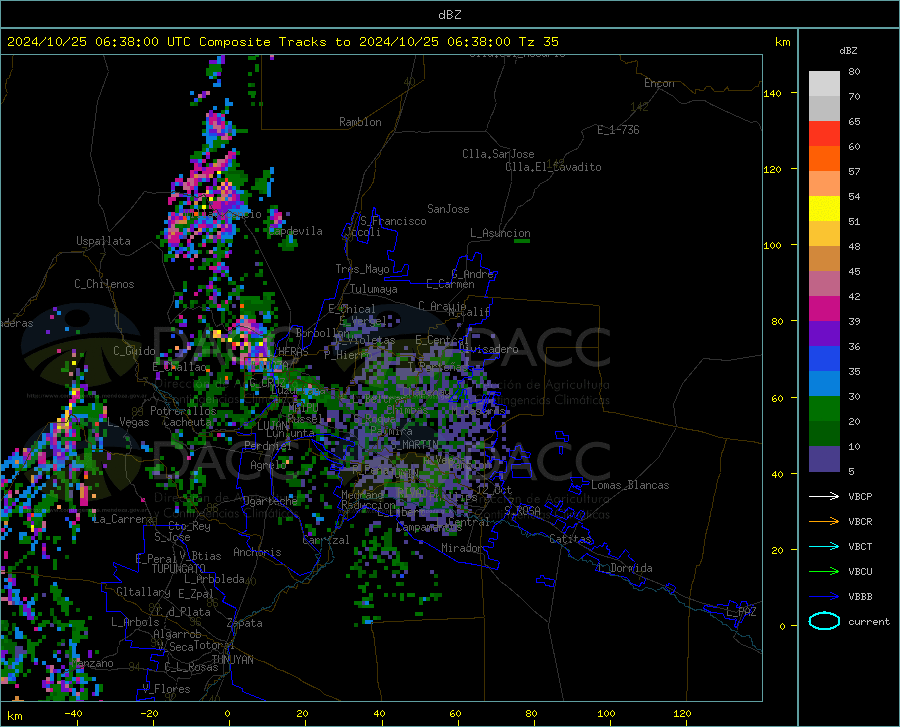Image resolution: width=900 pixels, height=727 pixels.
Task: Click the 'Clla.El_Cavadito' map label
Action: (x=553, y=167)
